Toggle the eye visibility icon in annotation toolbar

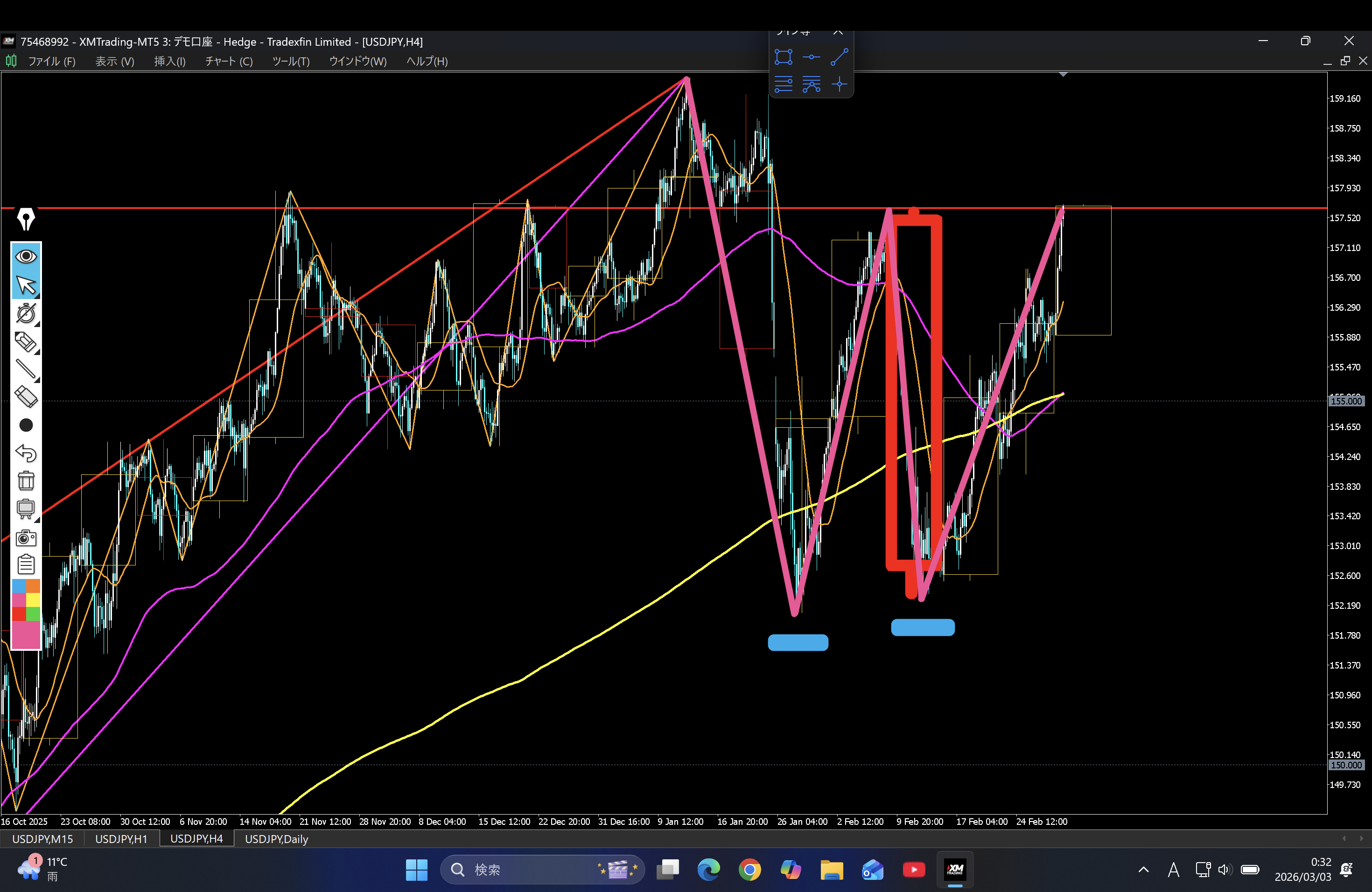click(x=26, y=256)
